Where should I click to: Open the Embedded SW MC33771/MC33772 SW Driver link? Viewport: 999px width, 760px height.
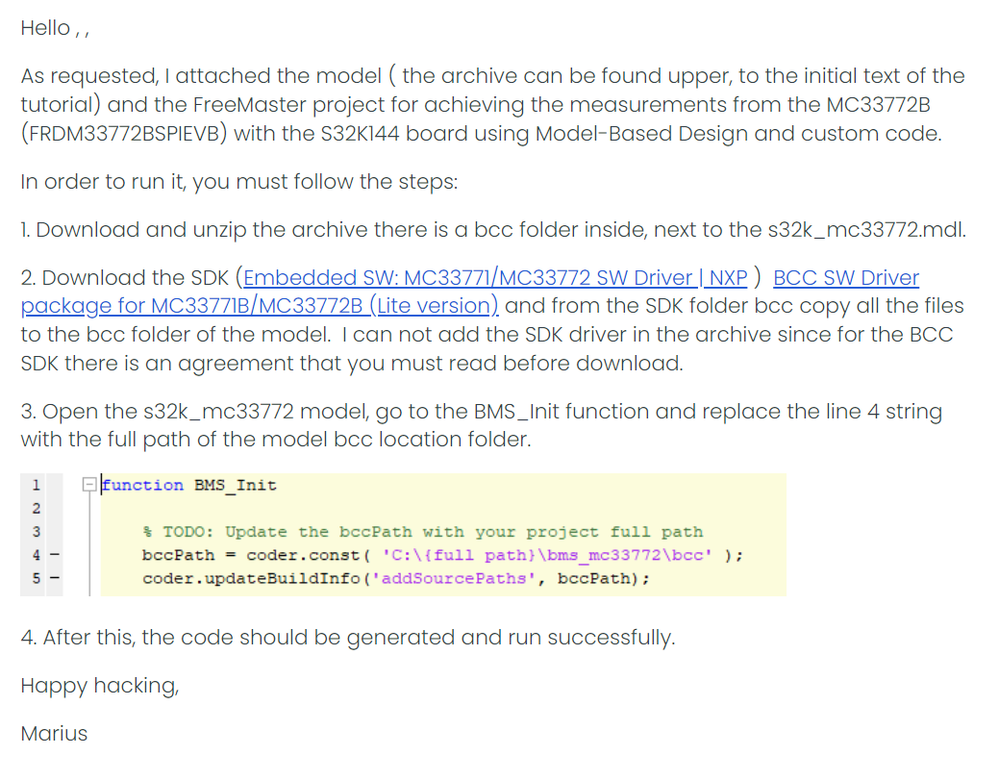(495, 278)
